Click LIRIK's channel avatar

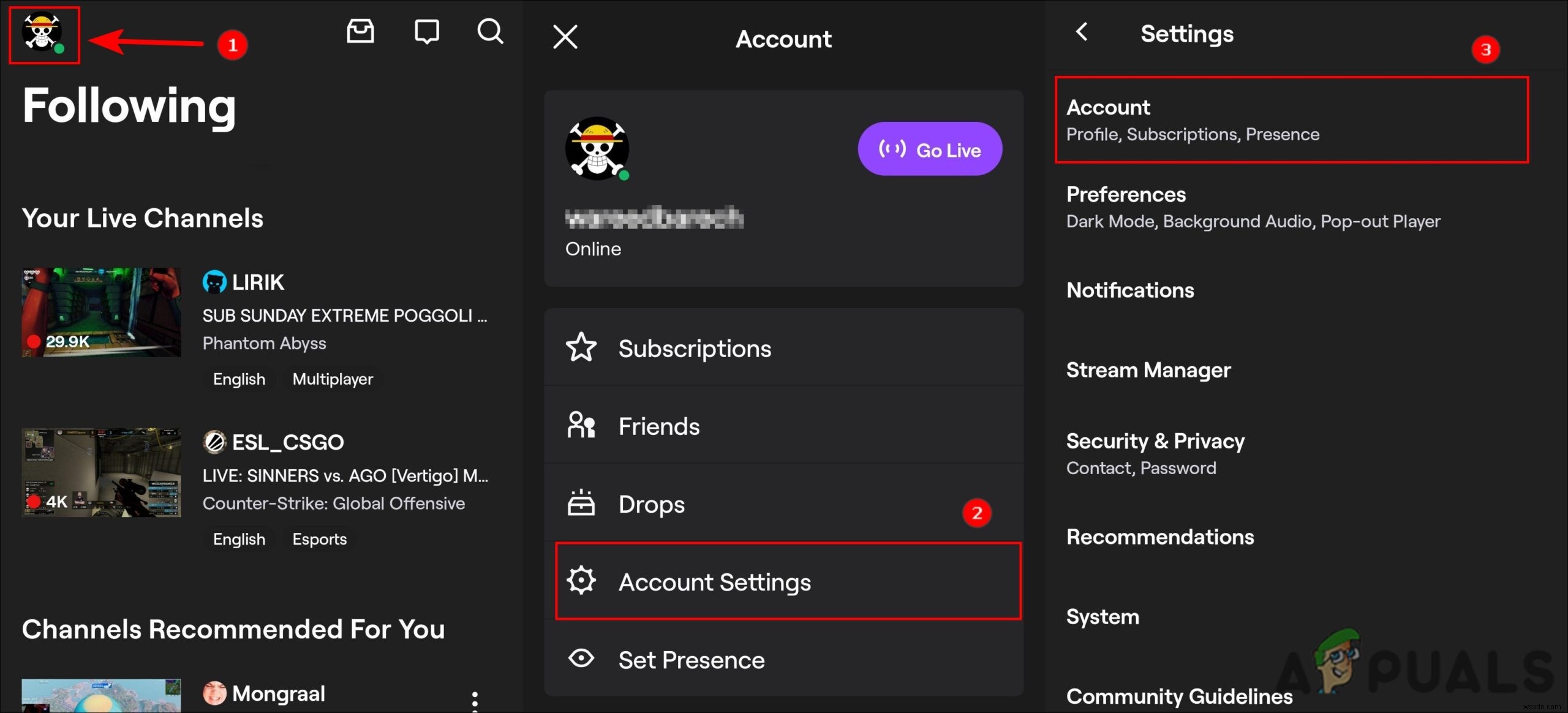point(214,282)
